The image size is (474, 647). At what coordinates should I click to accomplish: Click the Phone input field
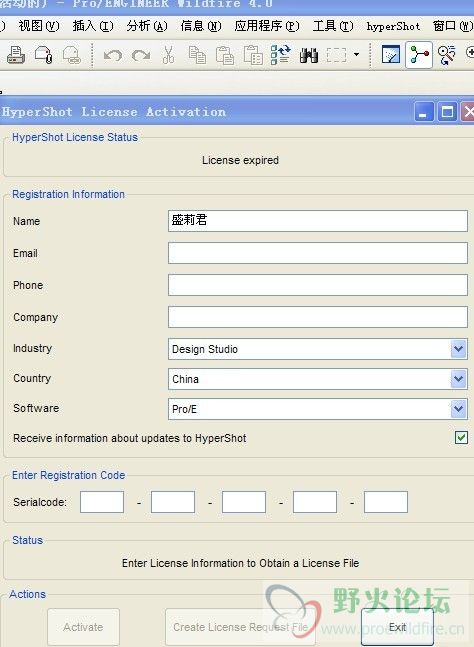click(318, 285)
